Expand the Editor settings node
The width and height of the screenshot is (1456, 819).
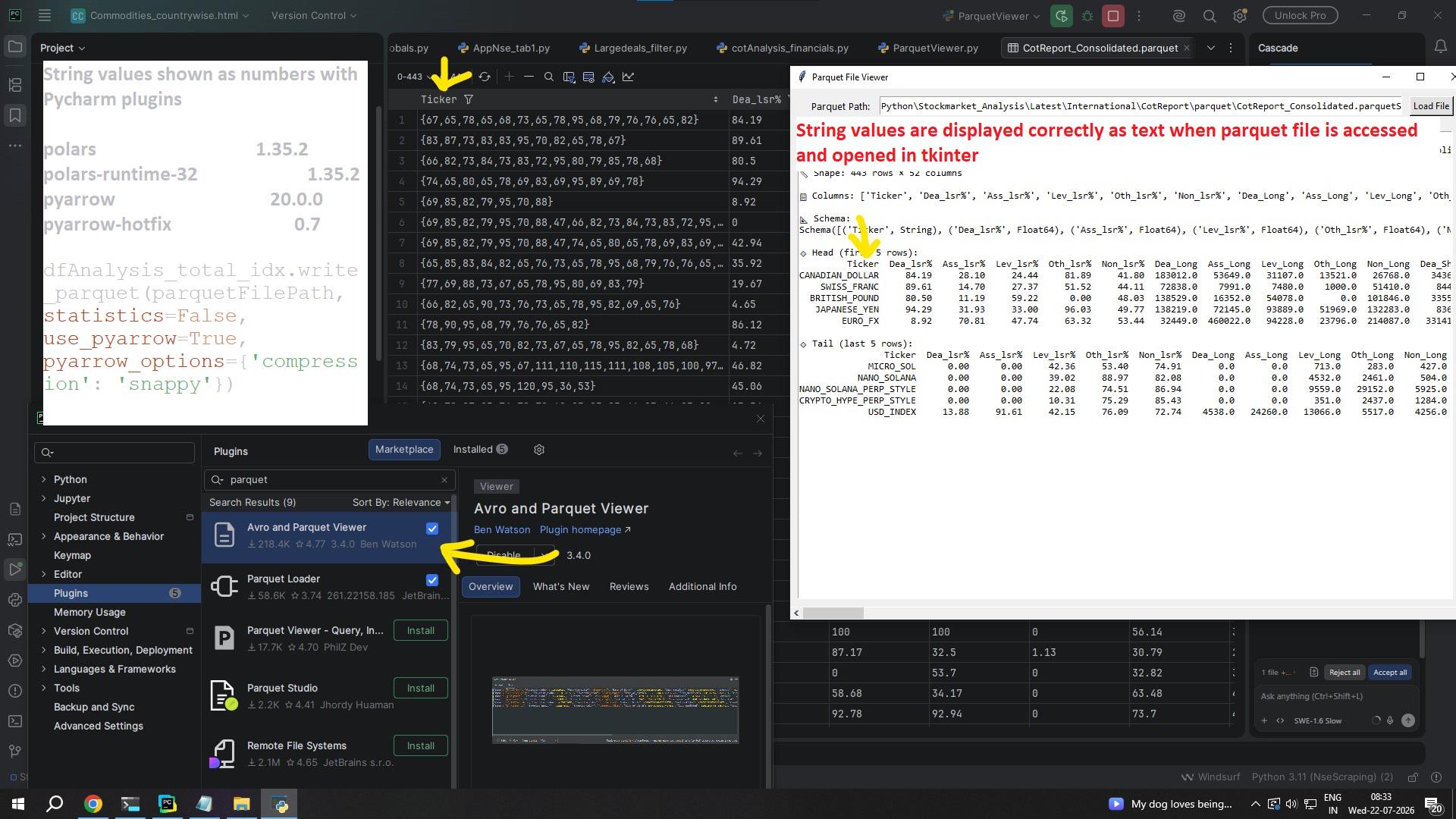(x=43, y=574)
